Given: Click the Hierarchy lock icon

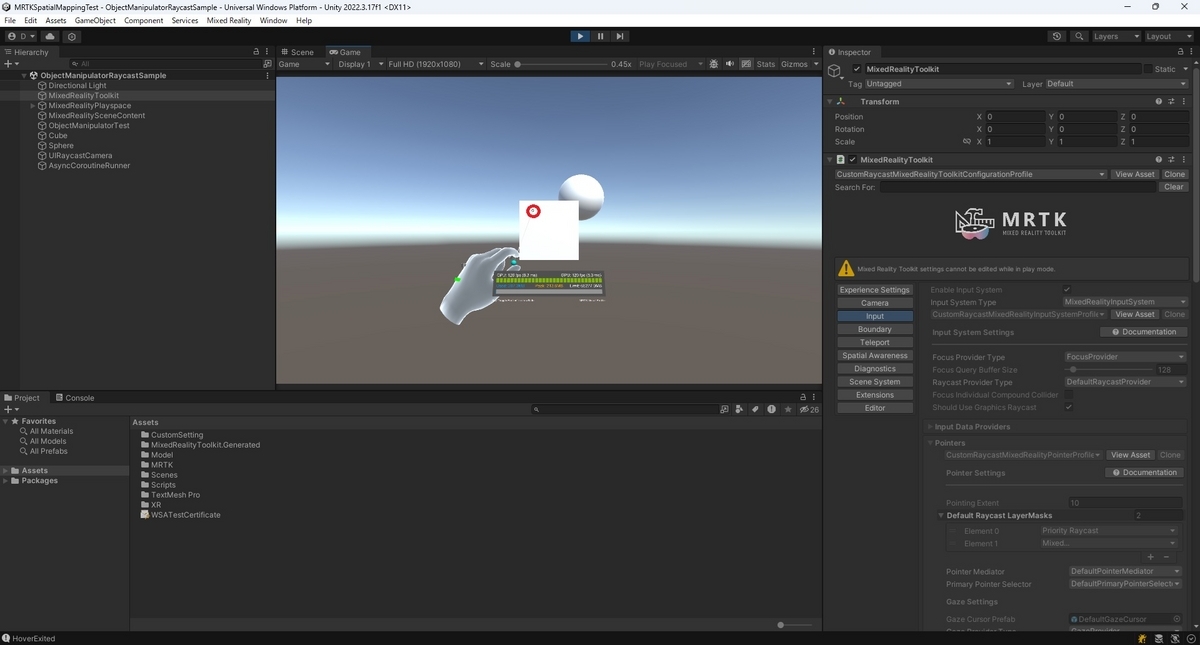Looking at the screenshot, I should click(x=256, y=52).
